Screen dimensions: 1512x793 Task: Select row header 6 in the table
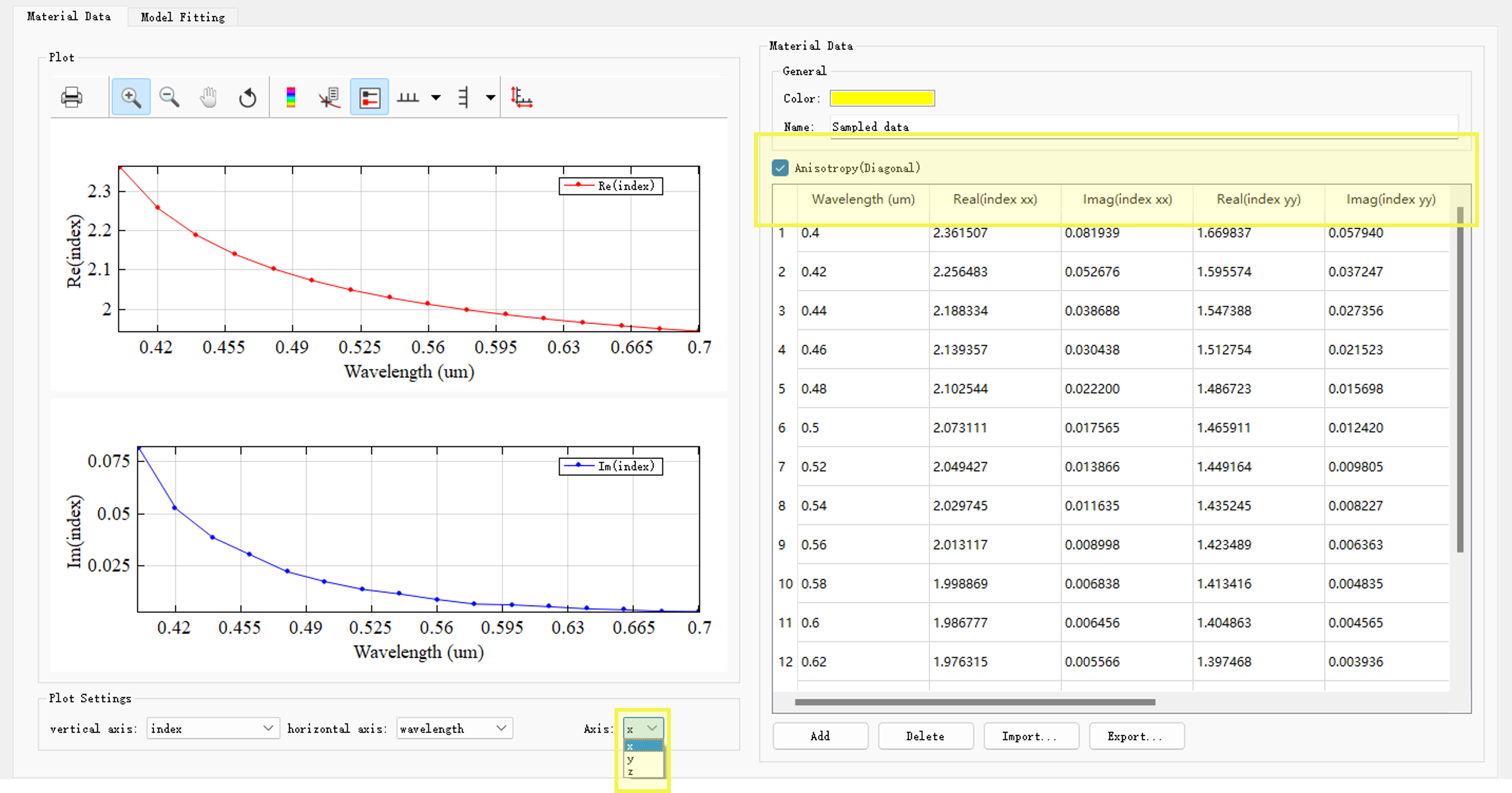785,428
